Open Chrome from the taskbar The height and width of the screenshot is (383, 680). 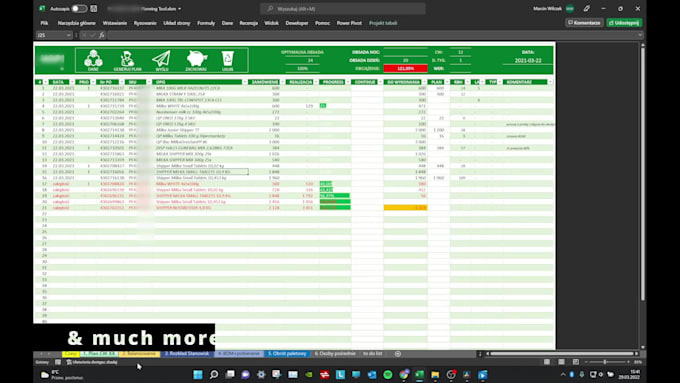pos(404,374)
